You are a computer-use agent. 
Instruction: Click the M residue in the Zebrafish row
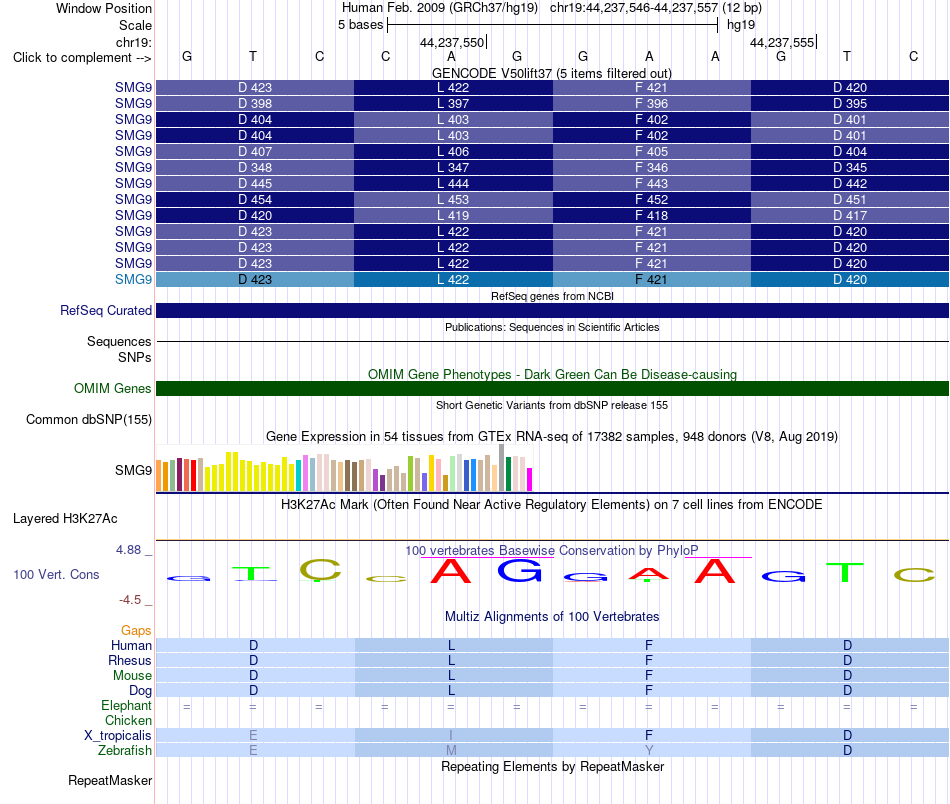tap(451, 751)
